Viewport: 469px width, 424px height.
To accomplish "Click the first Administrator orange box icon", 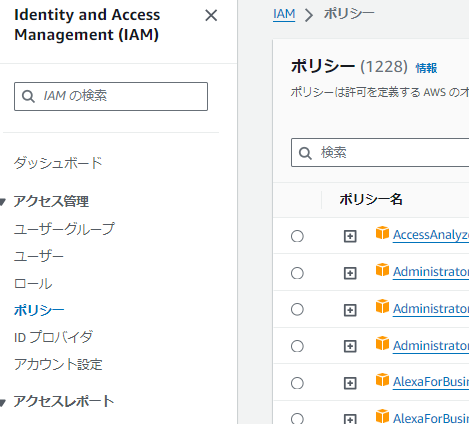I will pyautogui.click(x=382, y=270).
